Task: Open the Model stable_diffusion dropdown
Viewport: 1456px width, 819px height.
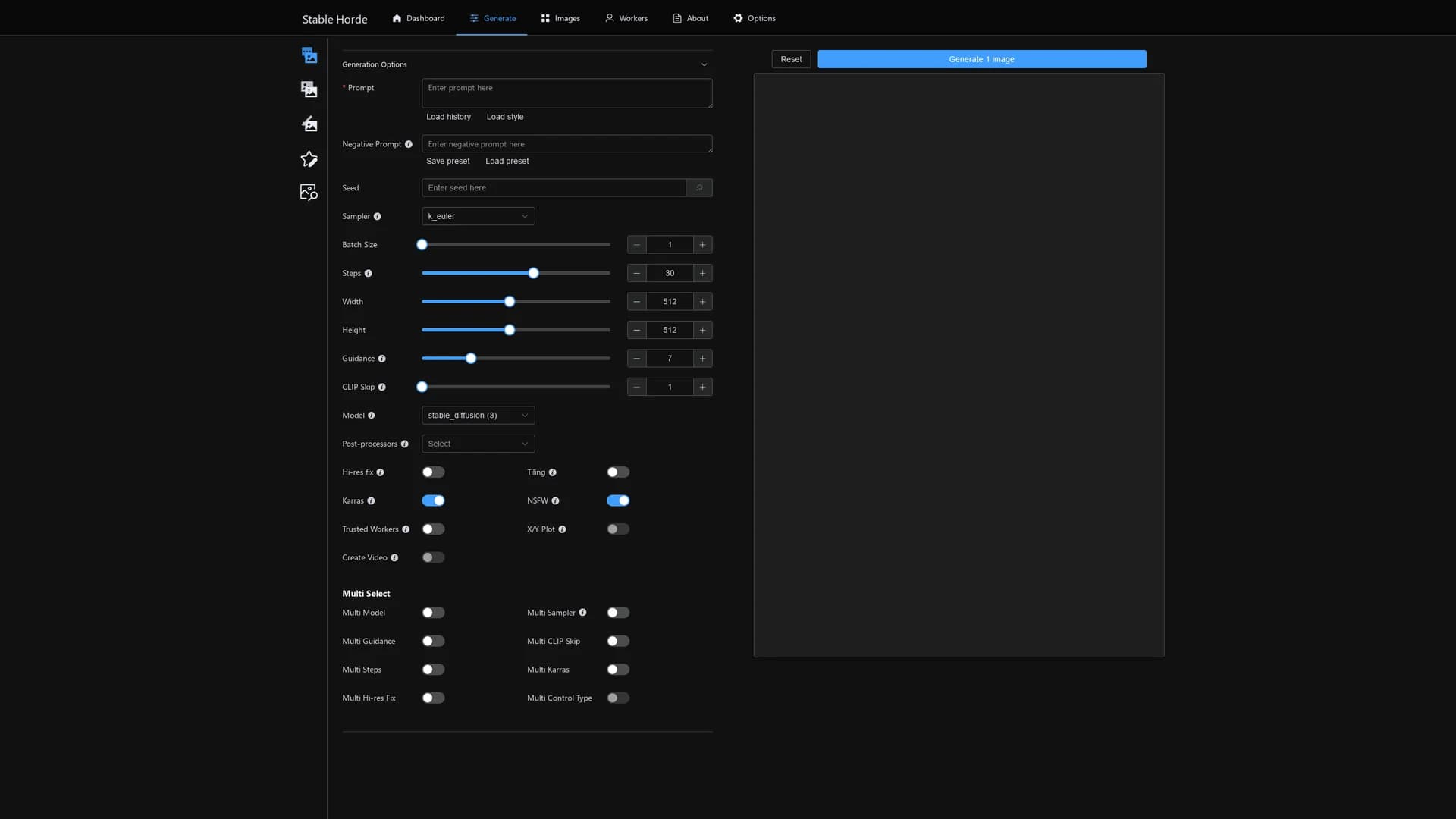Action: click(x=478, y=416)
